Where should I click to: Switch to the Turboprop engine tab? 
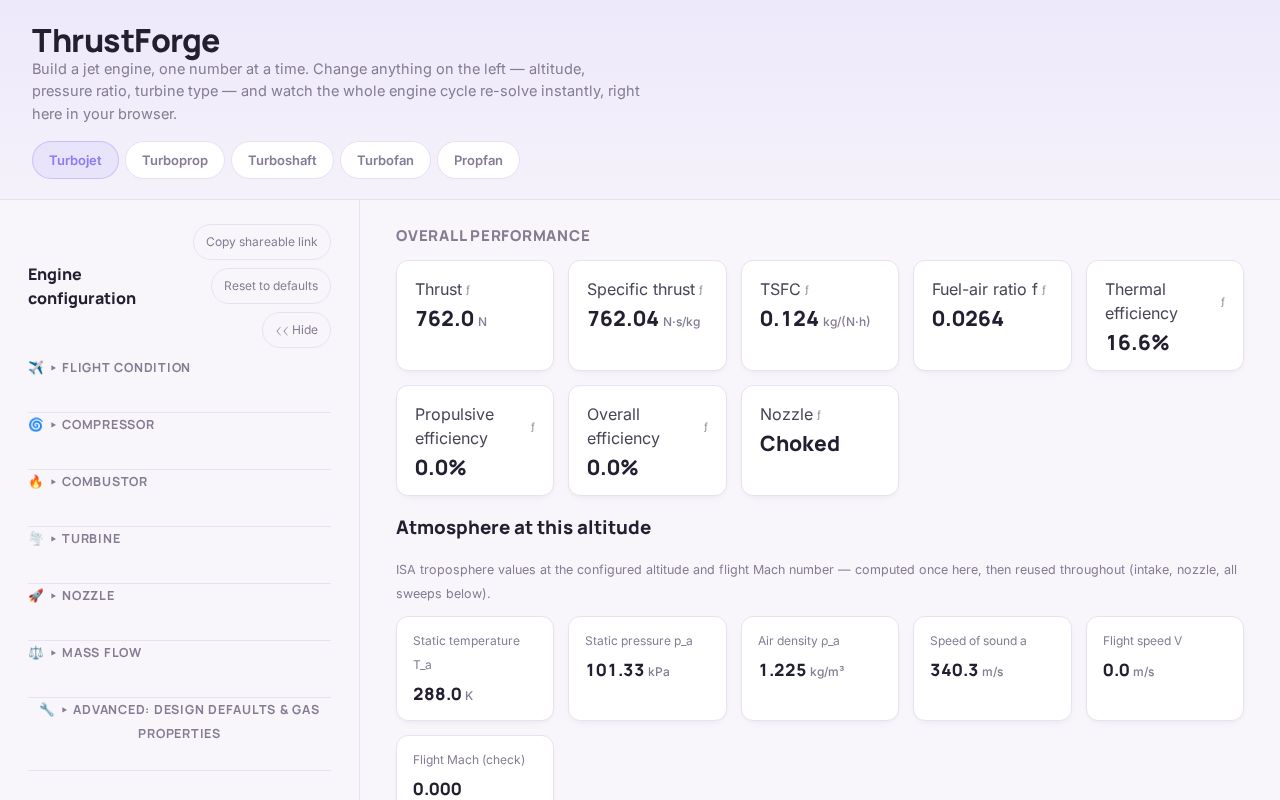(x=175, y=160)
